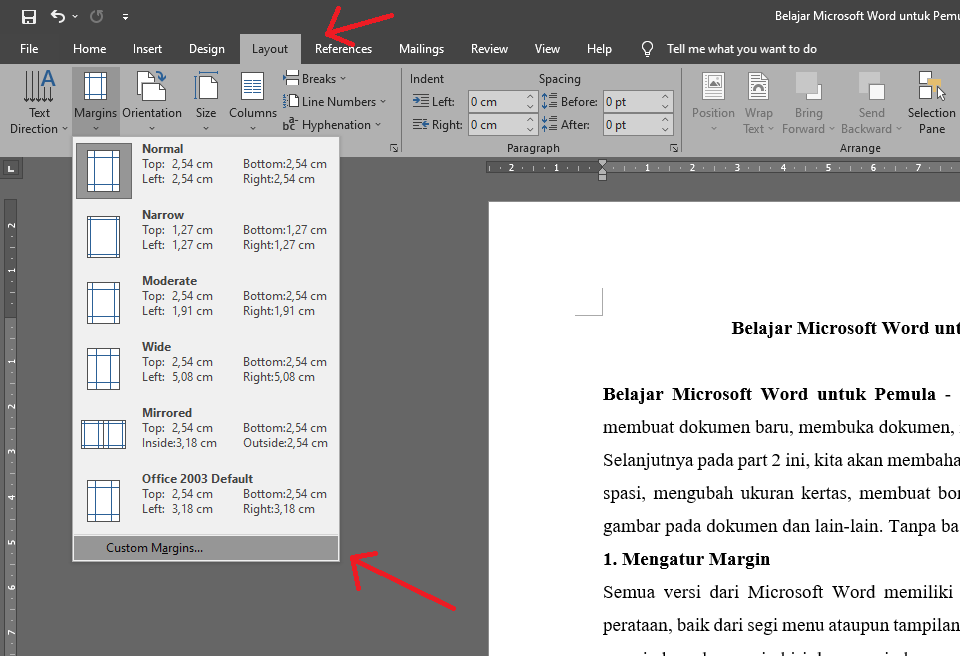
Task: Open the Line Numbers dropdown
Action: 334,101
